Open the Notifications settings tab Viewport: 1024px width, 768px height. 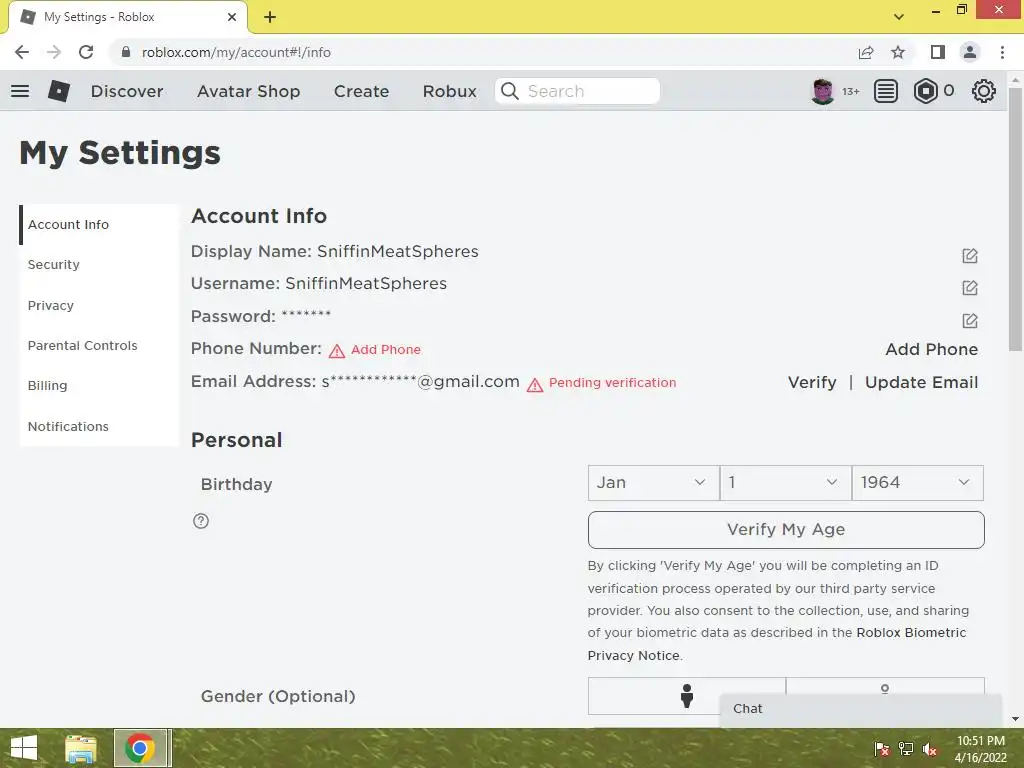coord(99,426)
